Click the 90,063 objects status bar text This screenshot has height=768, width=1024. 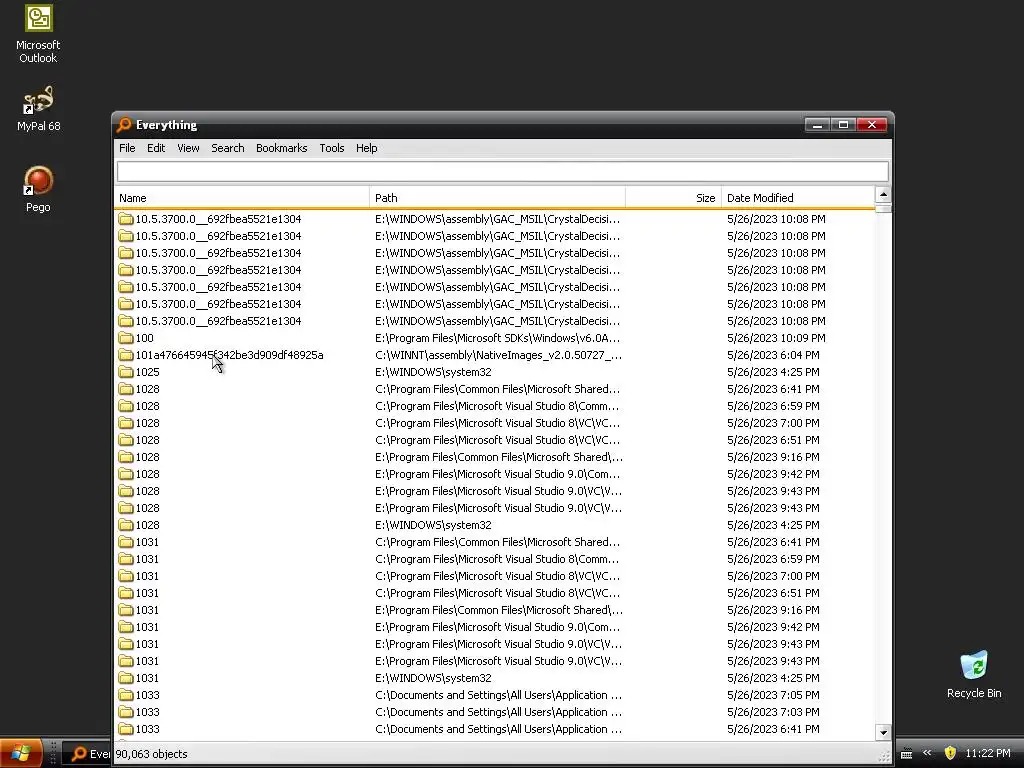click(x=152, y=754)
